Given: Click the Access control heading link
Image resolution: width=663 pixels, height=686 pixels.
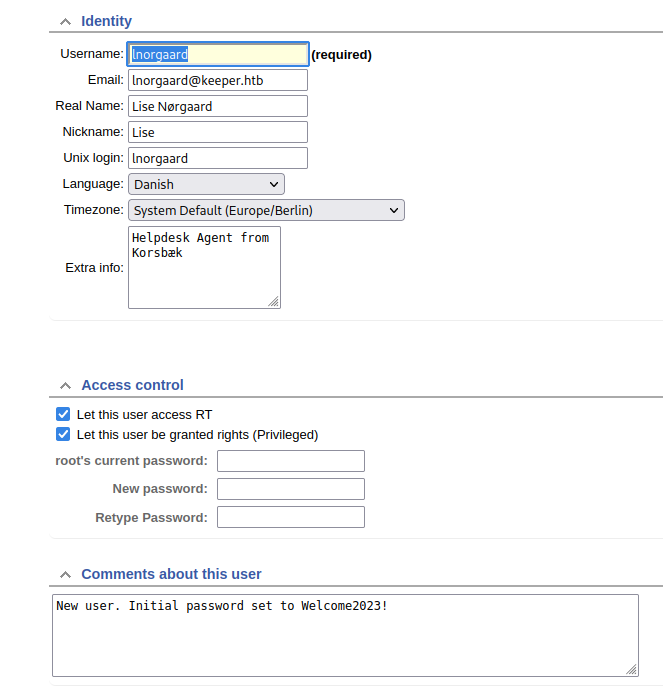Looking at the screenshot, I should point(132,385).
